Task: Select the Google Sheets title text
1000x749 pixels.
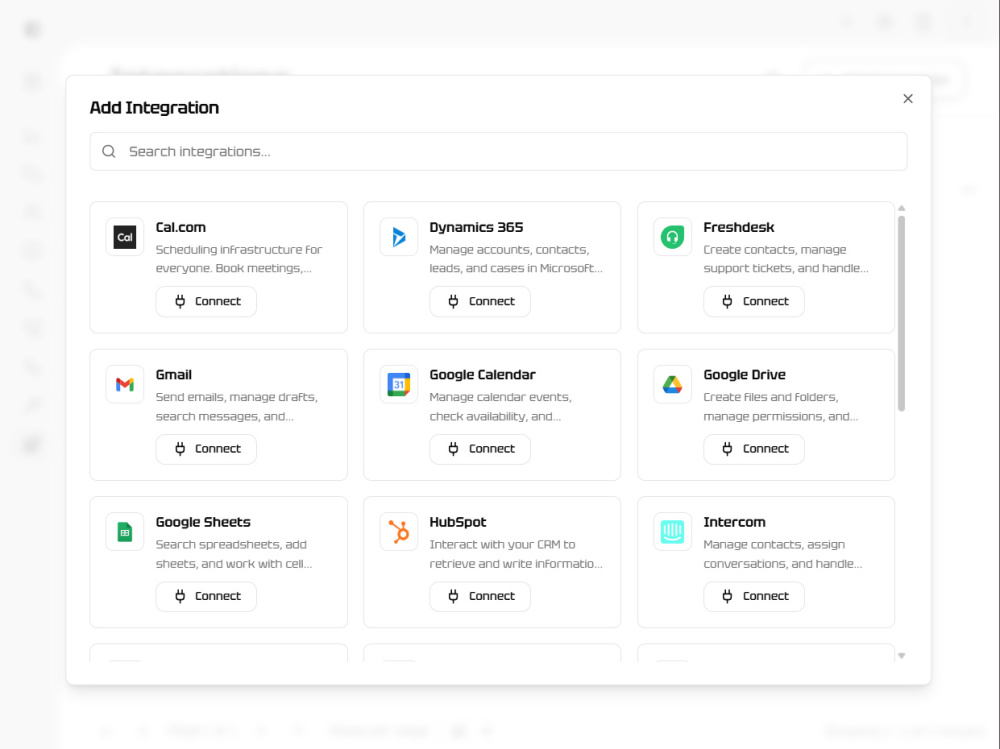Action: [x=203, y=522]
